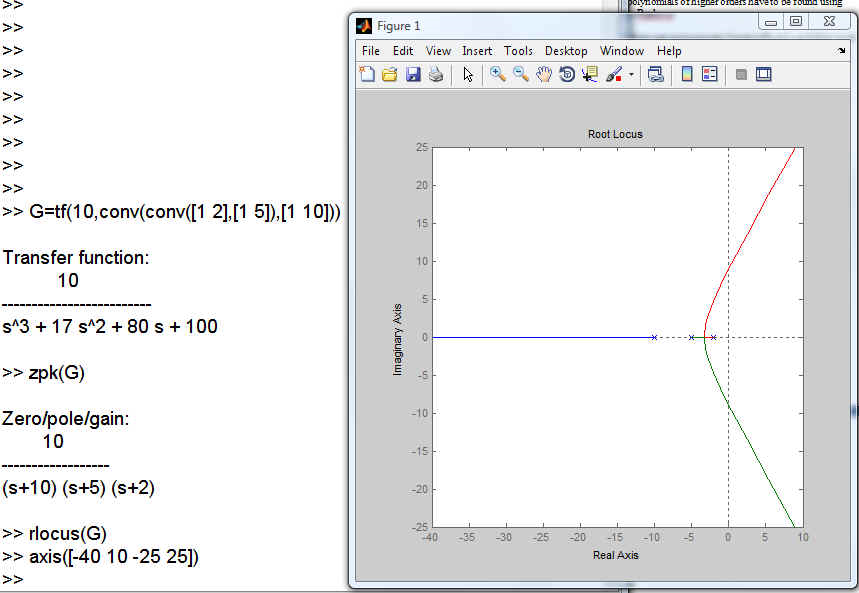Activate the Zoom Out magnifier tool

click(x=520, y=74)
